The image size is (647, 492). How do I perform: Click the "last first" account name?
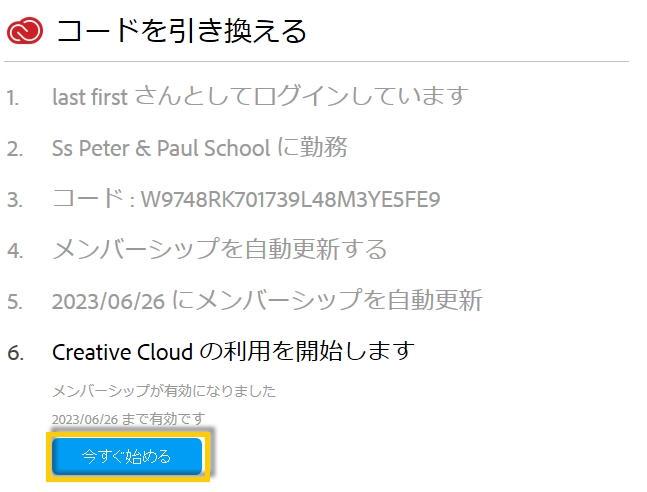pos(90,98)
